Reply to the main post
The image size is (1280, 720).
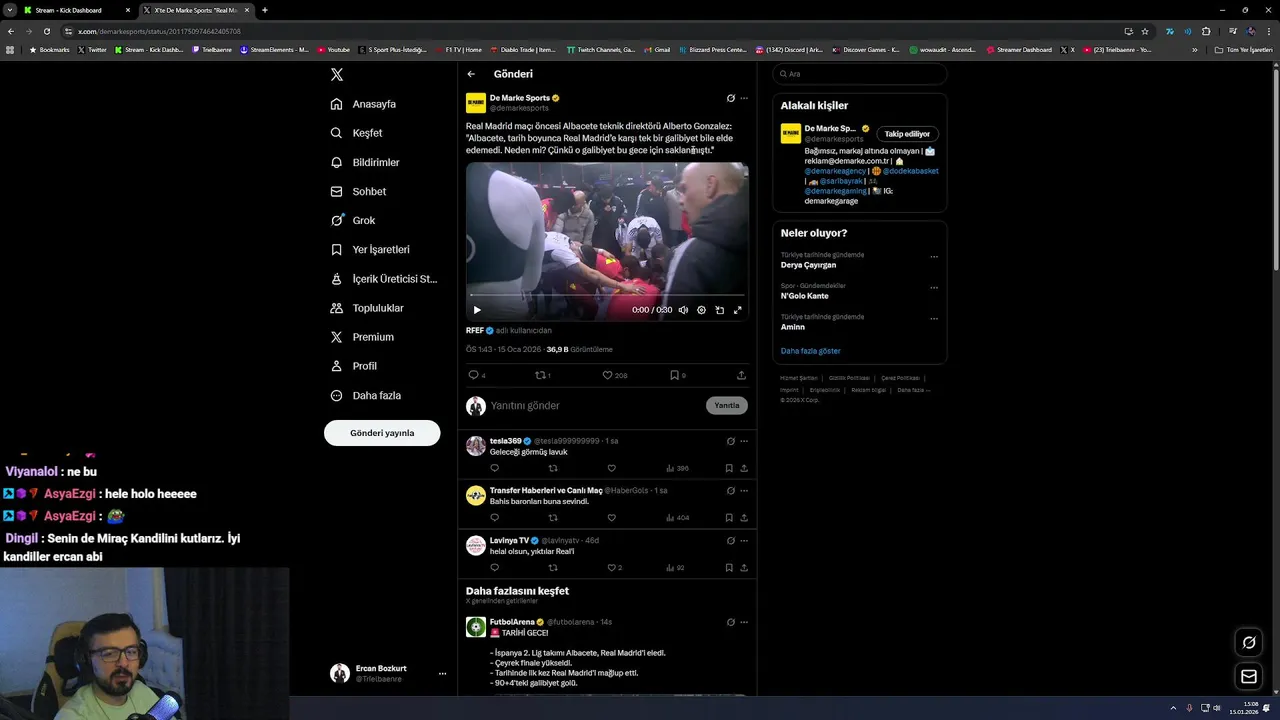coord(474,375)
